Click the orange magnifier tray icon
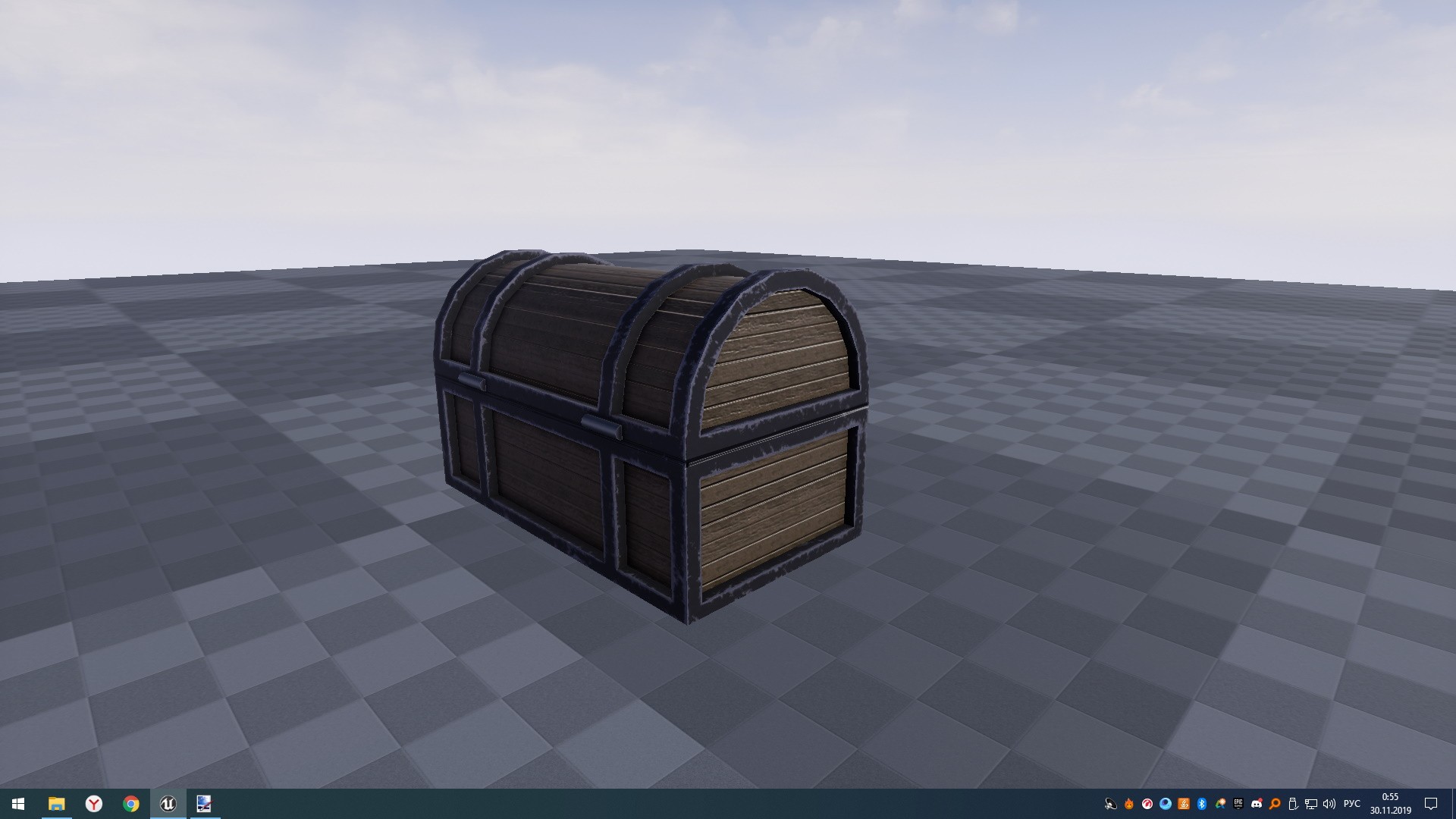Screen dimensions: 1456x819 pyautogui.click(x=1275, y=804)
